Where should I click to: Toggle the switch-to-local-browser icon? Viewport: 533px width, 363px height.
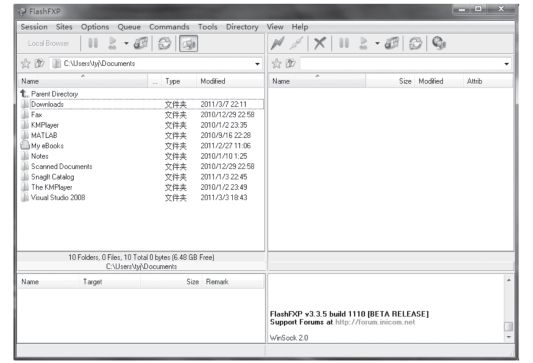click(188, 44)
